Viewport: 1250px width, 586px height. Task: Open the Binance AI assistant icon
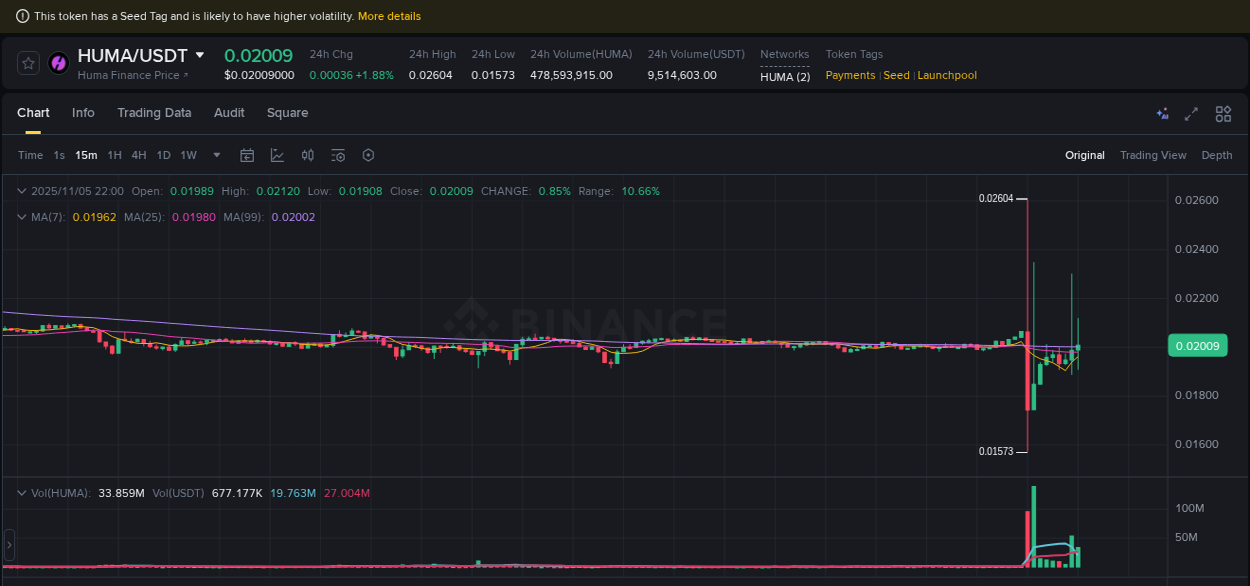click(1162, 114)
